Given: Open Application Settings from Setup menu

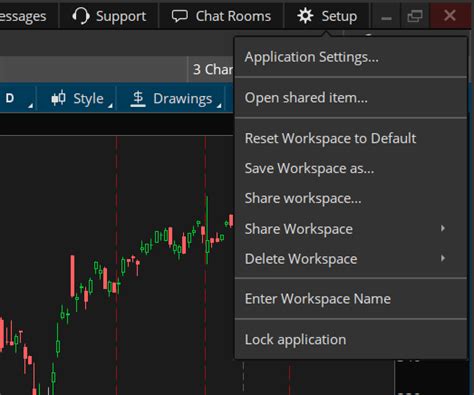Looking at the screenshot, I should [351, 57].
